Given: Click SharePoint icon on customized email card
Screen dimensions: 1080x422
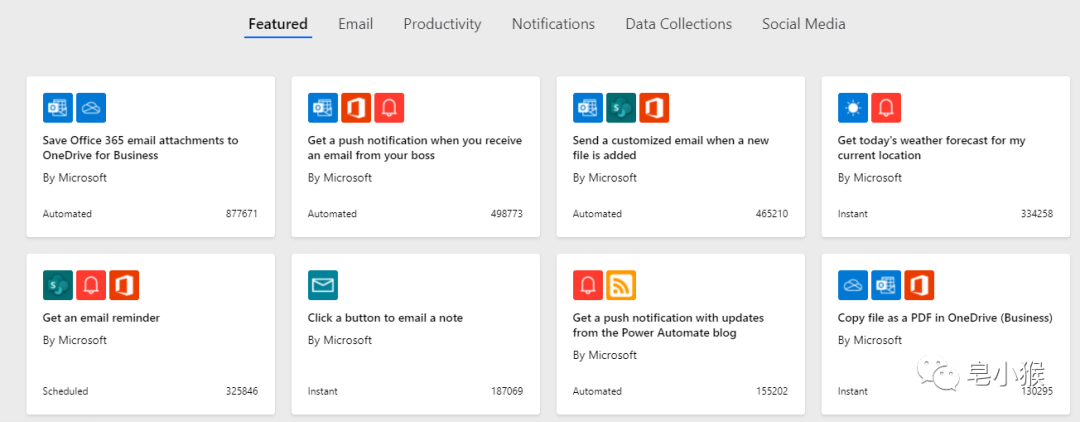Looking at the screenshot, I should 621,108.
